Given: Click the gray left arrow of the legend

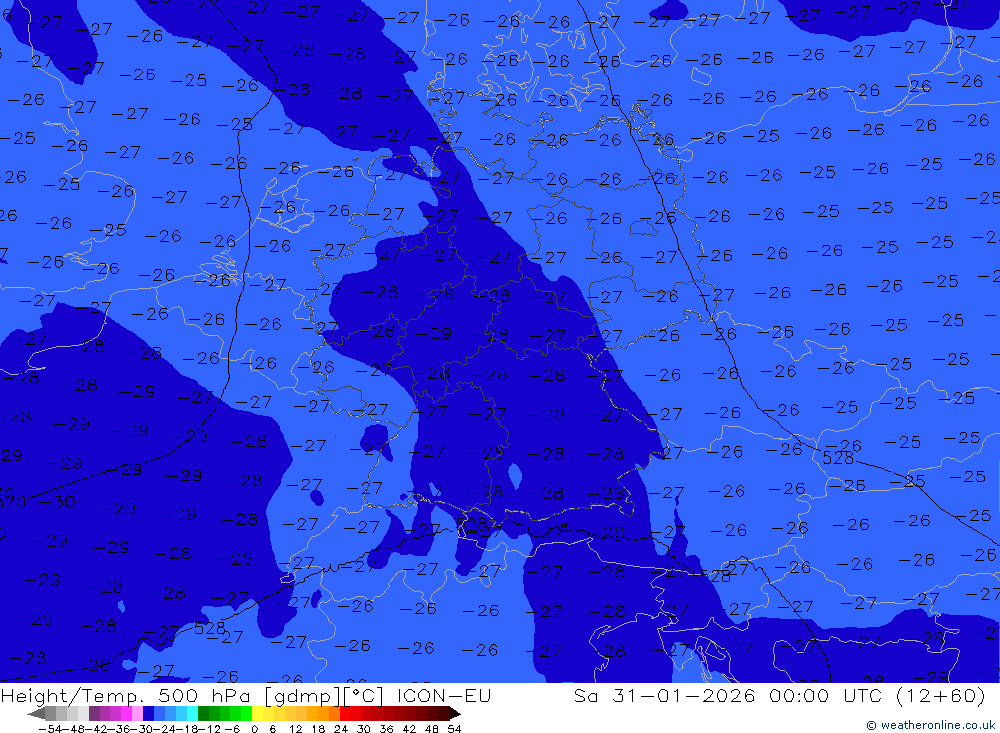Looking at the screenshot, I should click(x=36, y=714).
